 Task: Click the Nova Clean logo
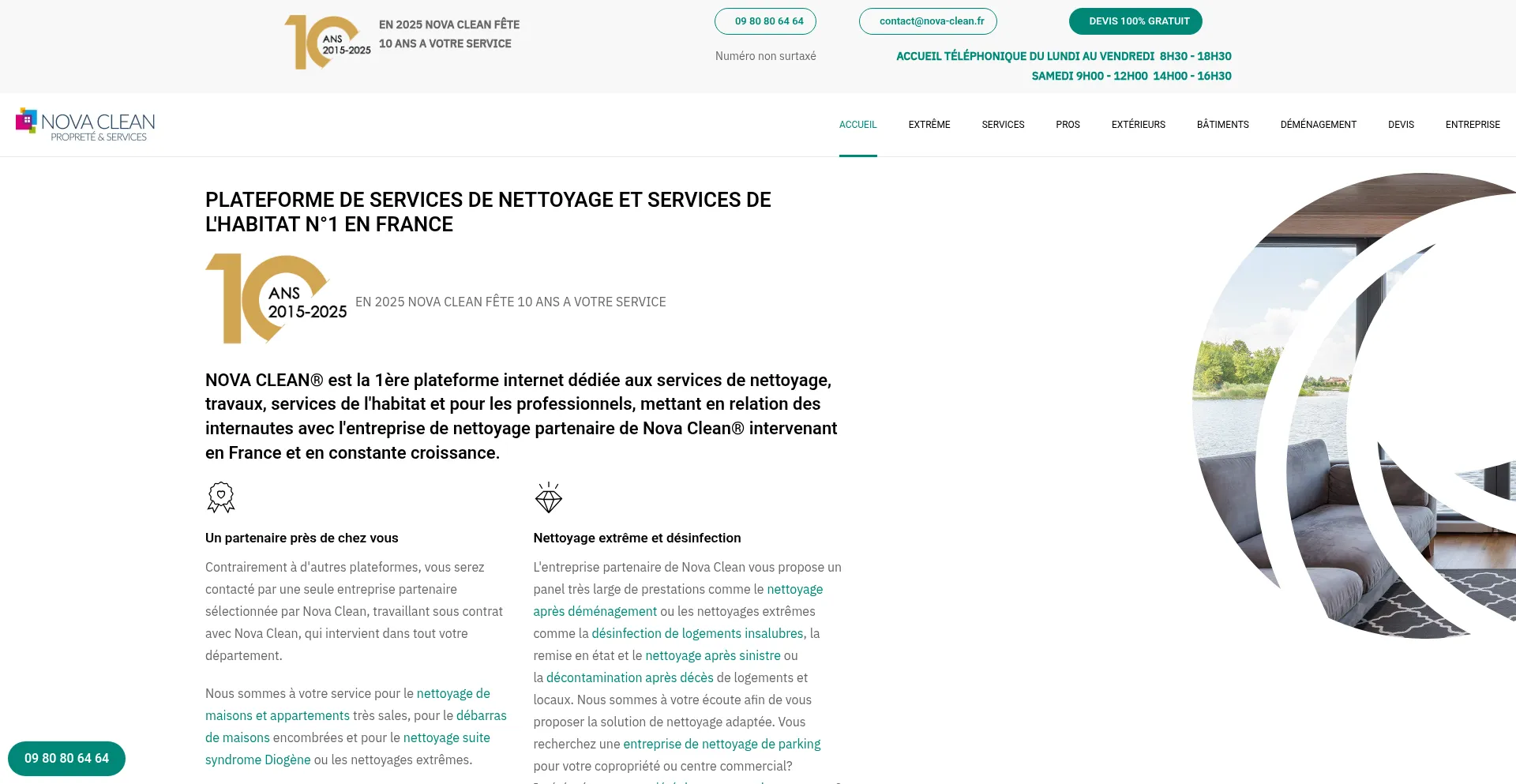pos(85,125)
